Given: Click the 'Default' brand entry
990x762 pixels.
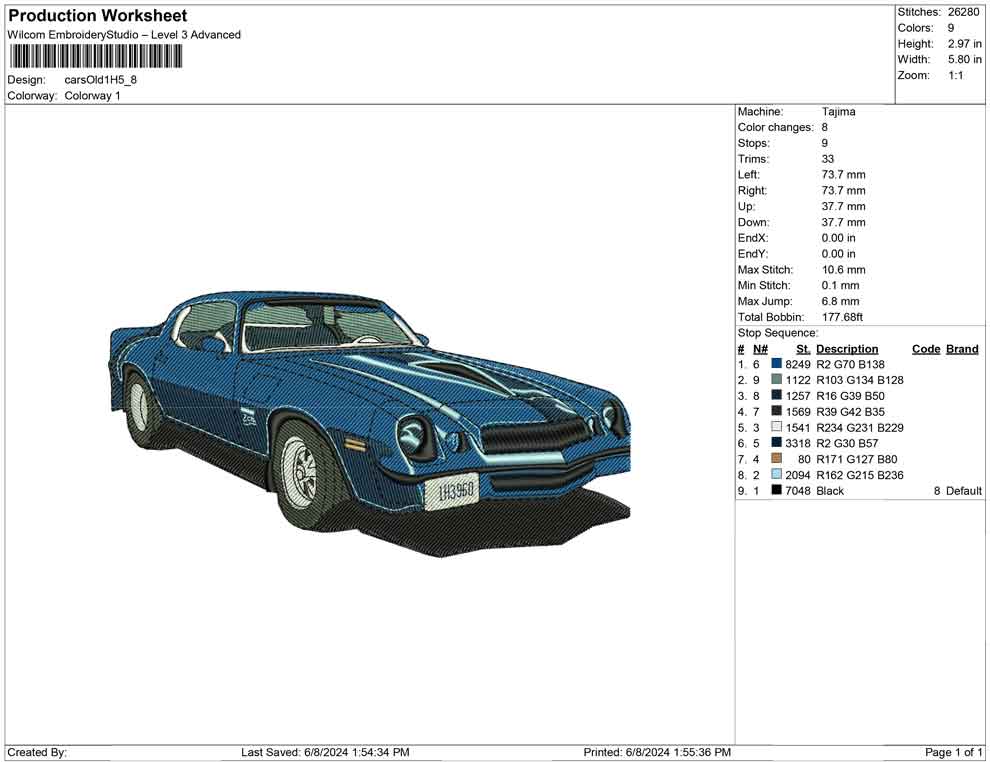Looking at the screenshot, I should [x=963, y=491].
